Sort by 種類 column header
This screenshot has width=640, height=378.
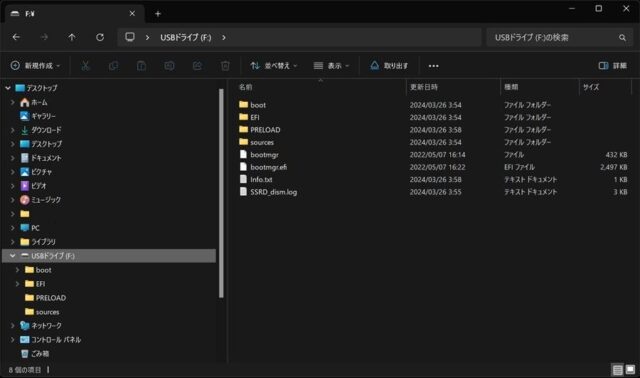pos(511,87)
